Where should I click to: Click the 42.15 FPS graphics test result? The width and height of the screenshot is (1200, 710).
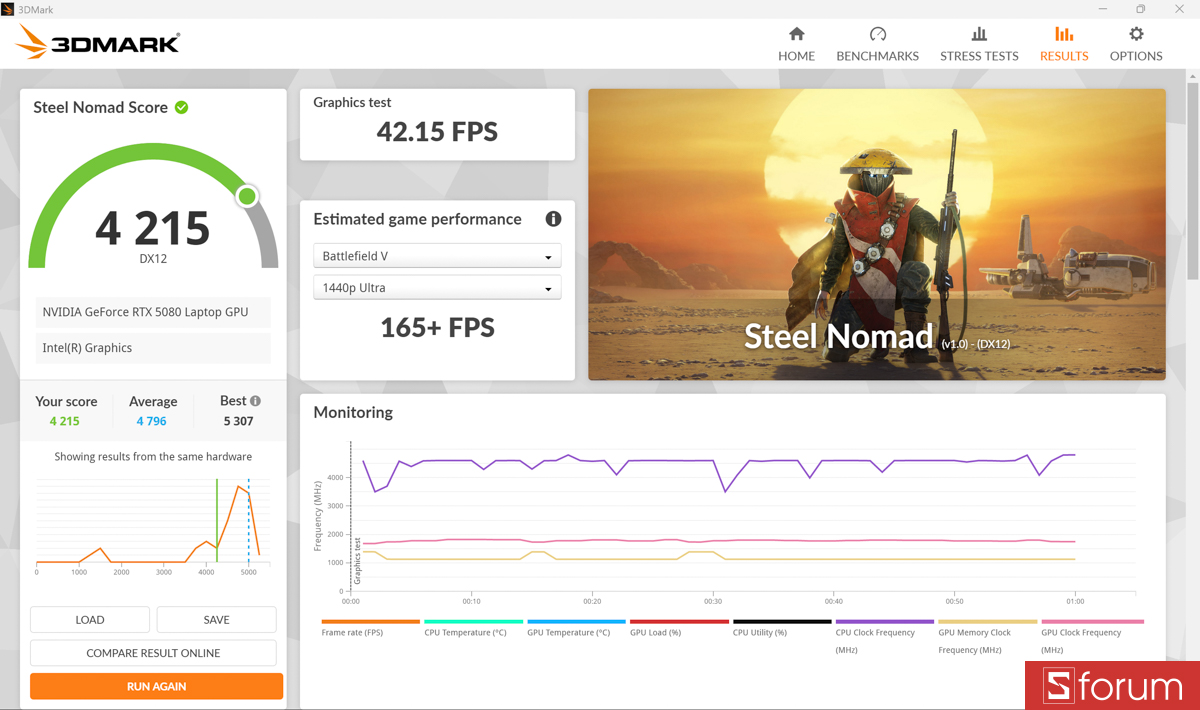437,132
